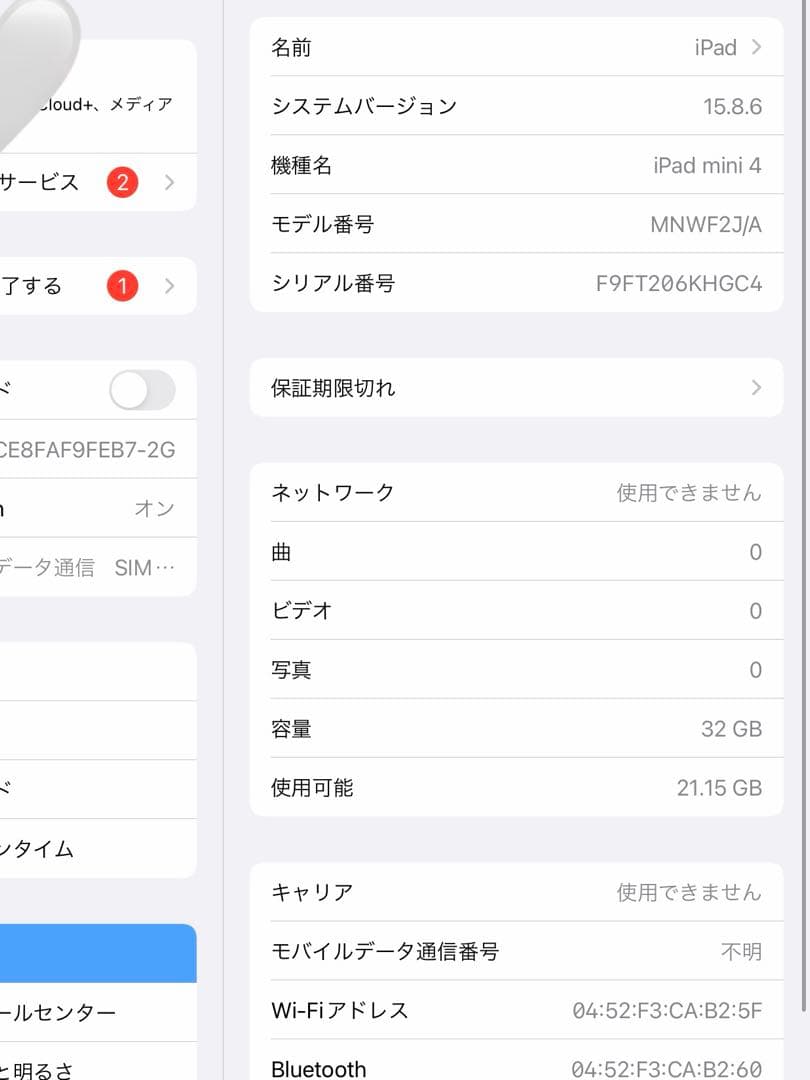Tap the システムバージョン row 15.8.6
The width and height of the screenshot is (810, 1080).
(517, 106)
